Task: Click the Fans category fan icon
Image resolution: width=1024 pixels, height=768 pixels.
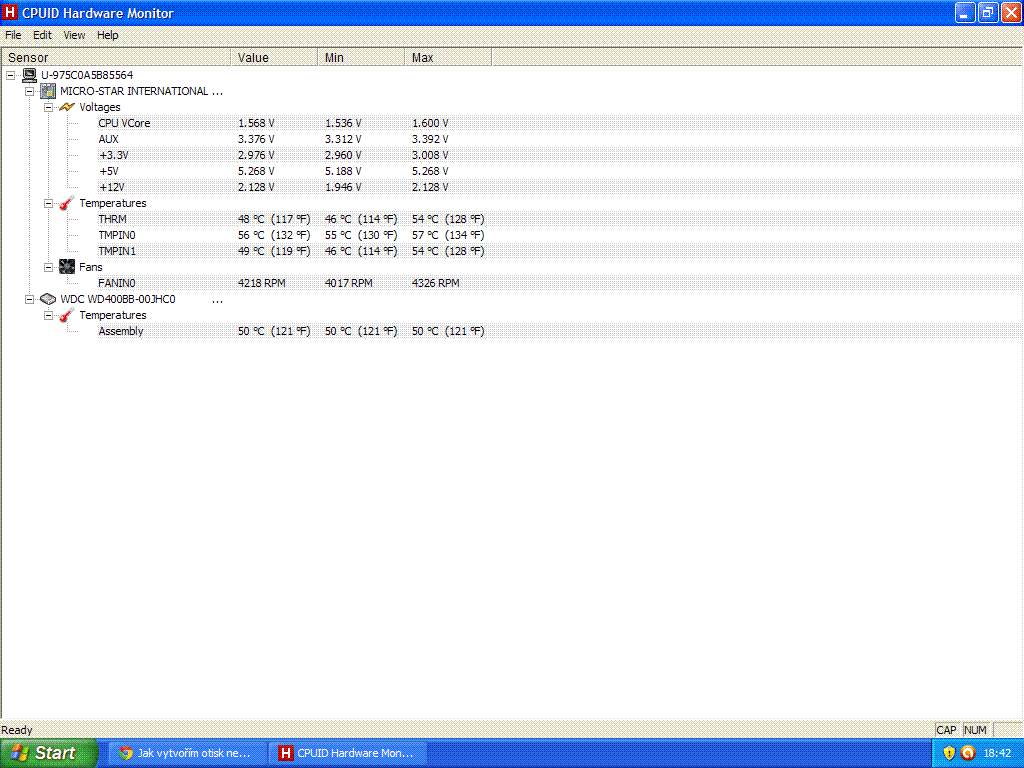Action: [x=67, y=267]
